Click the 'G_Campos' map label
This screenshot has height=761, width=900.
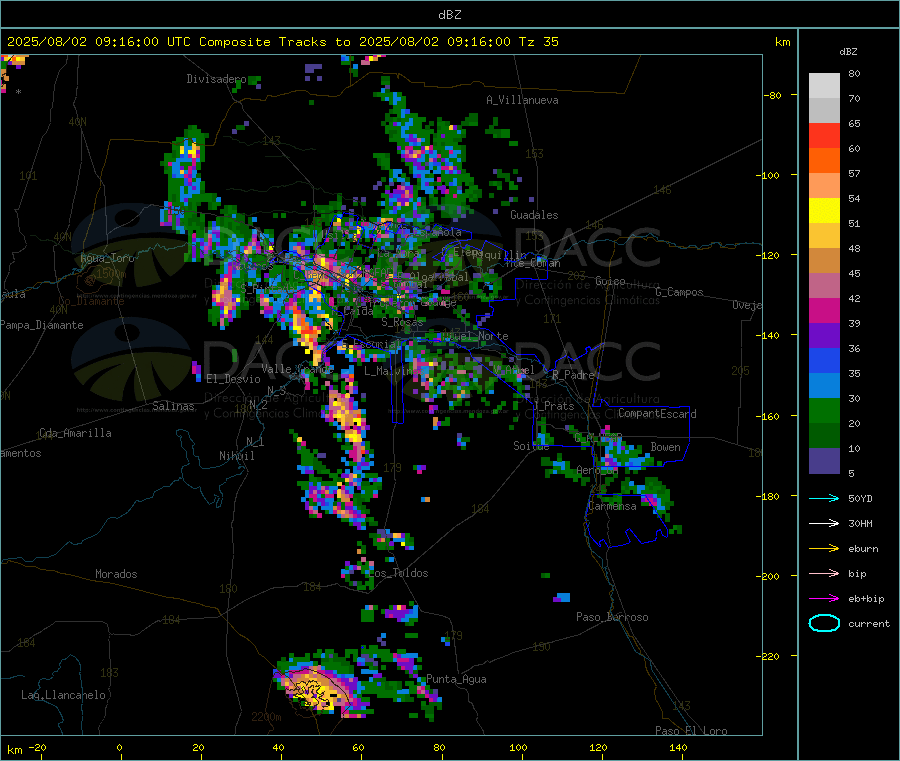click(x=679, y=292)
